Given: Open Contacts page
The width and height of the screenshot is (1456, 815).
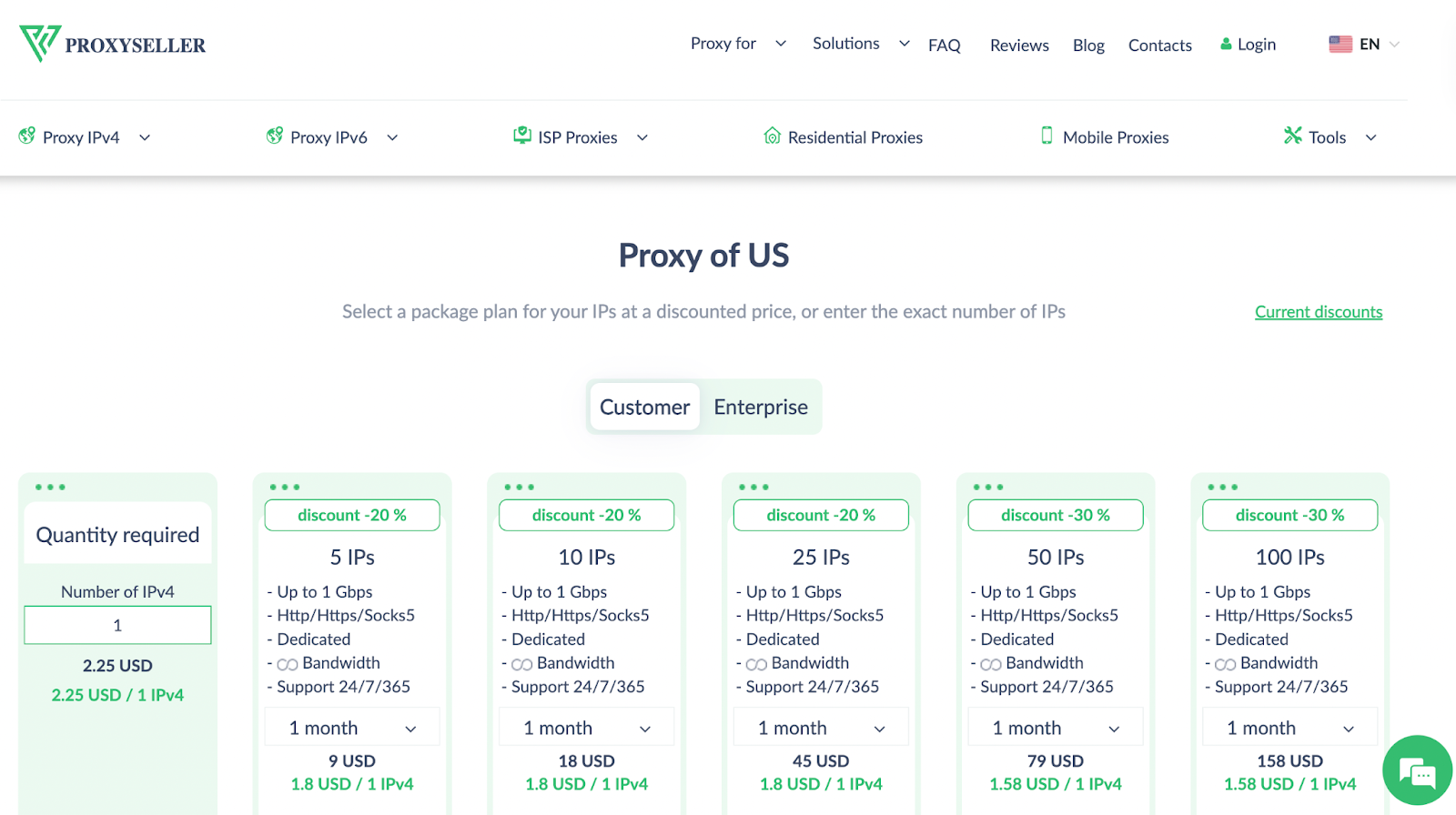Looking at the screenshot, I should point(1160,45).
